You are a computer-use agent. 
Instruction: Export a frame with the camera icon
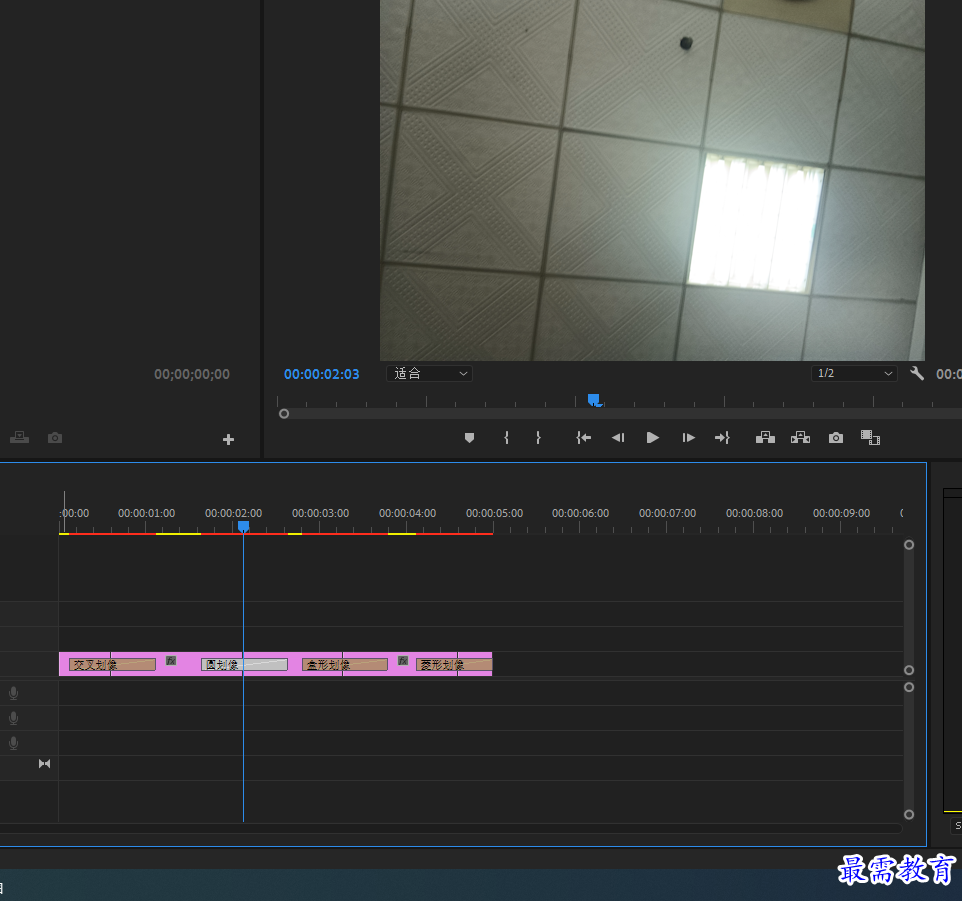coord(836,438)
